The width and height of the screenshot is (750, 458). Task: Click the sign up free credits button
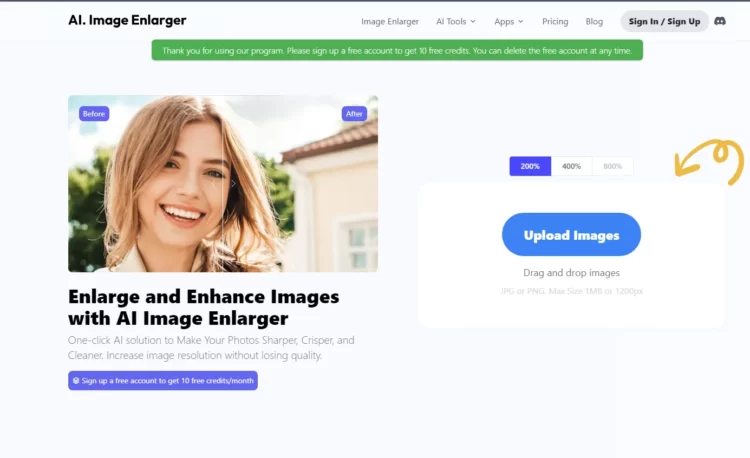click(163, 381)
